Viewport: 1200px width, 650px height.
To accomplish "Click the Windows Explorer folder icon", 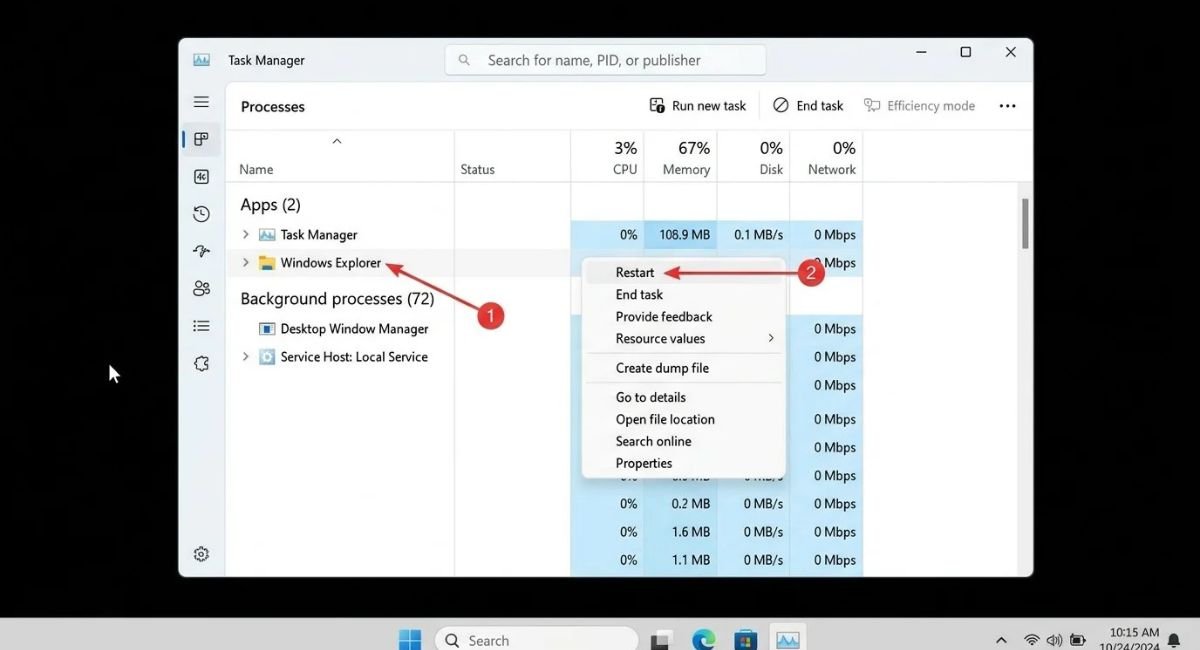I will (267, 263).
